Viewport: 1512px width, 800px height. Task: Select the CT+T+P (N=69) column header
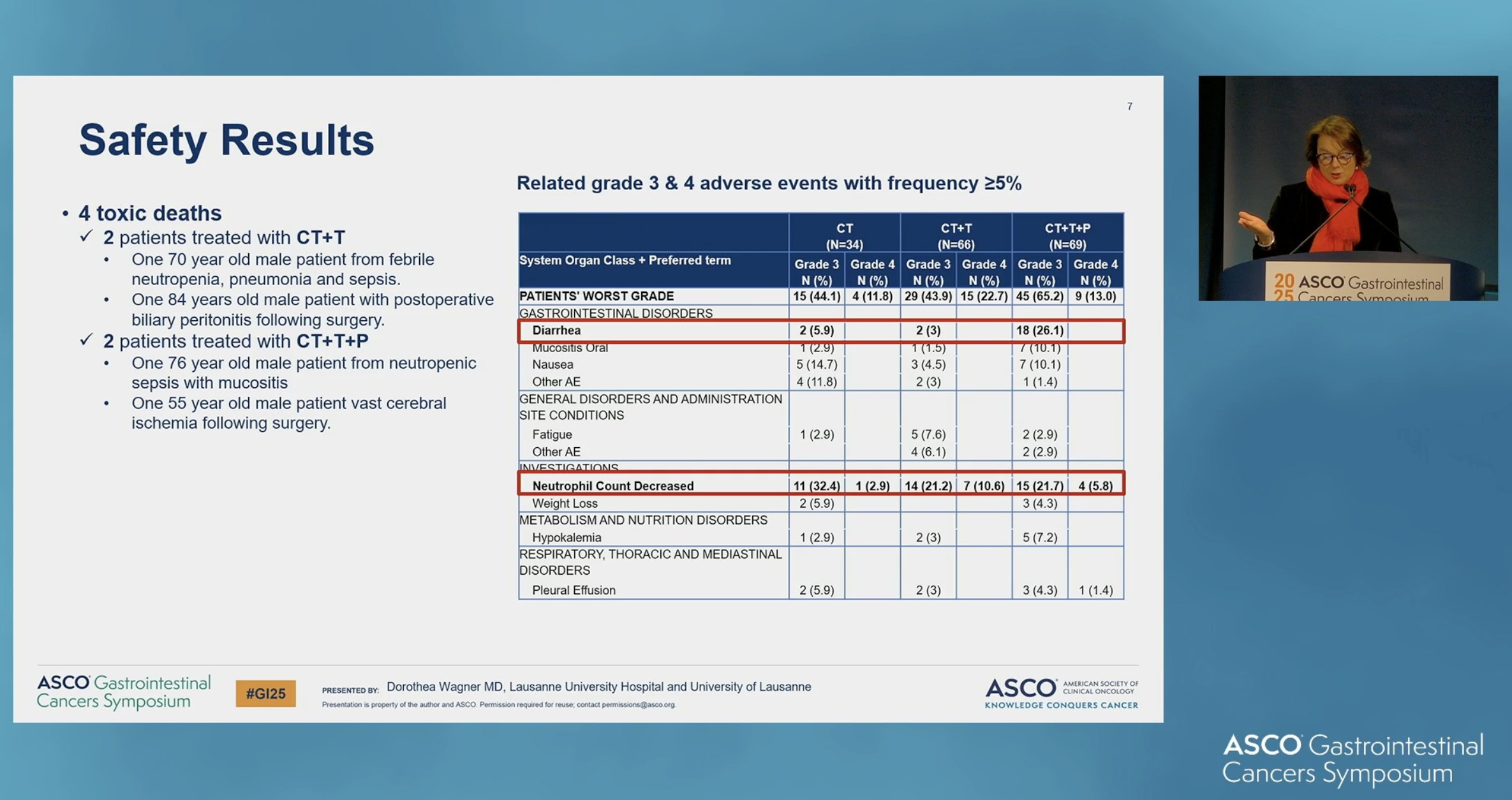point(1068,235)
